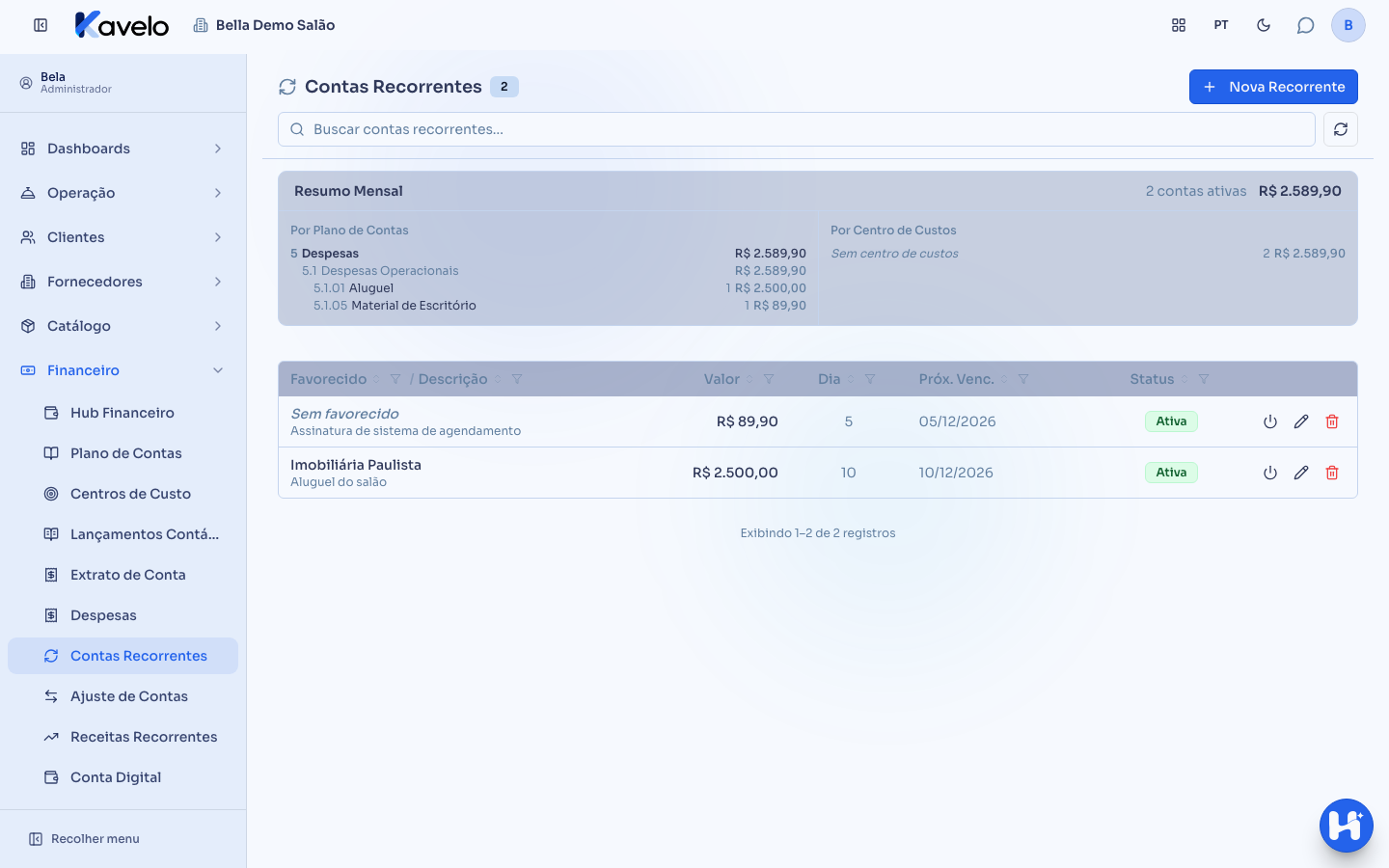Switch language using the PT button
The image size is (1389, 868).
pos(1221,25)
